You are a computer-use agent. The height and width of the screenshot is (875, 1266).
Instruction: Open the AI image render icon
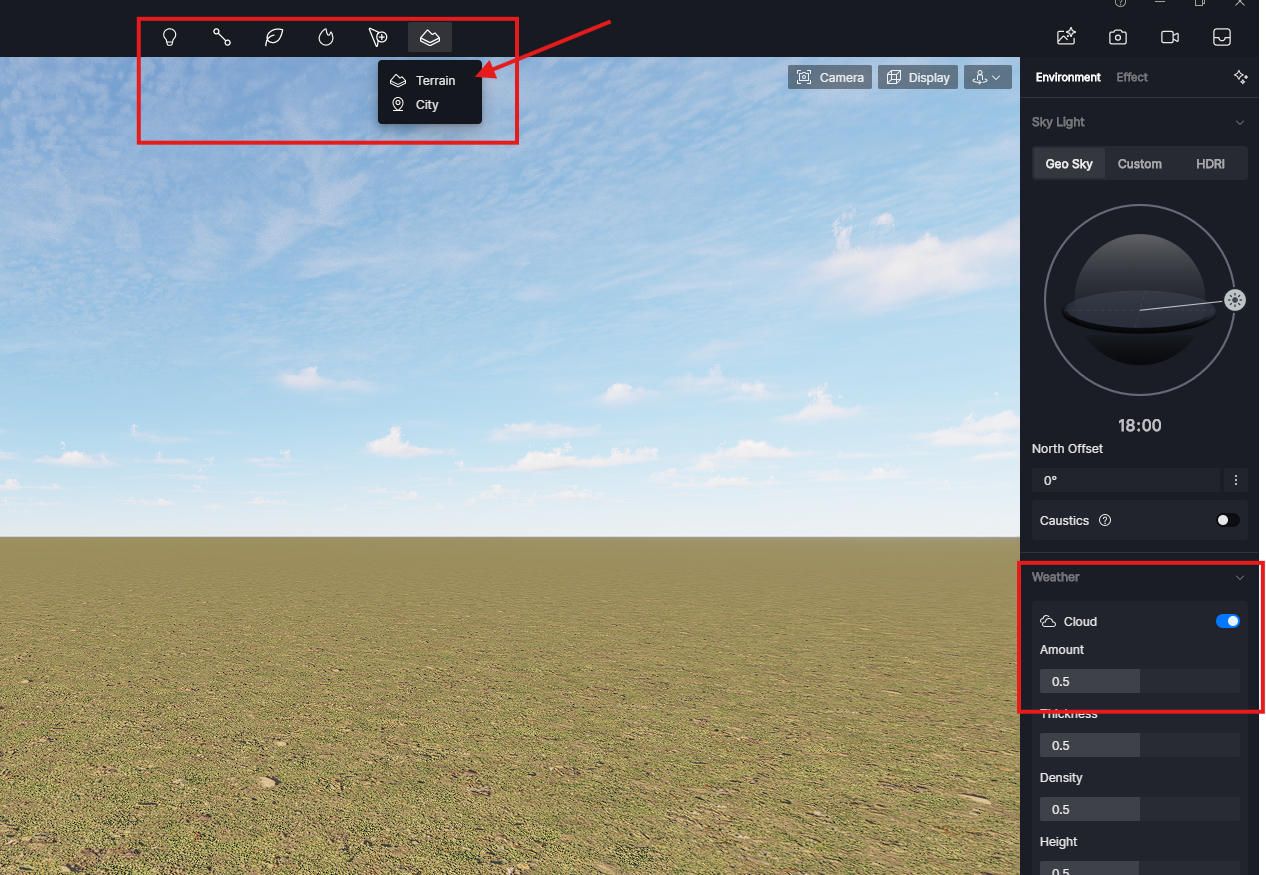(x=1066, y=38)
